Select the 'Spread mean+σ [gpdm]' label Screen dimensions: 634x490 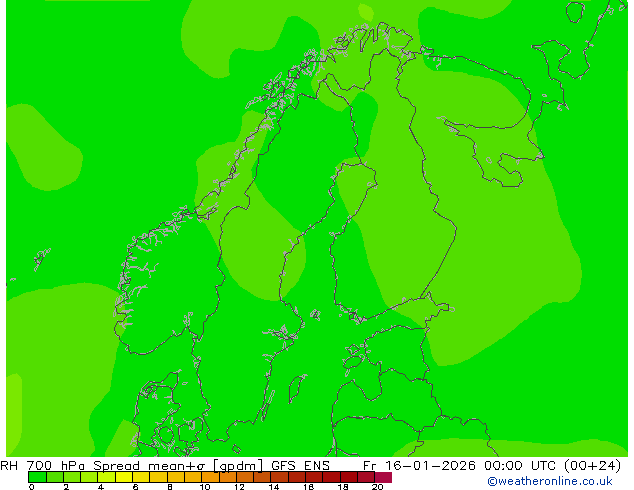point(178,466)
